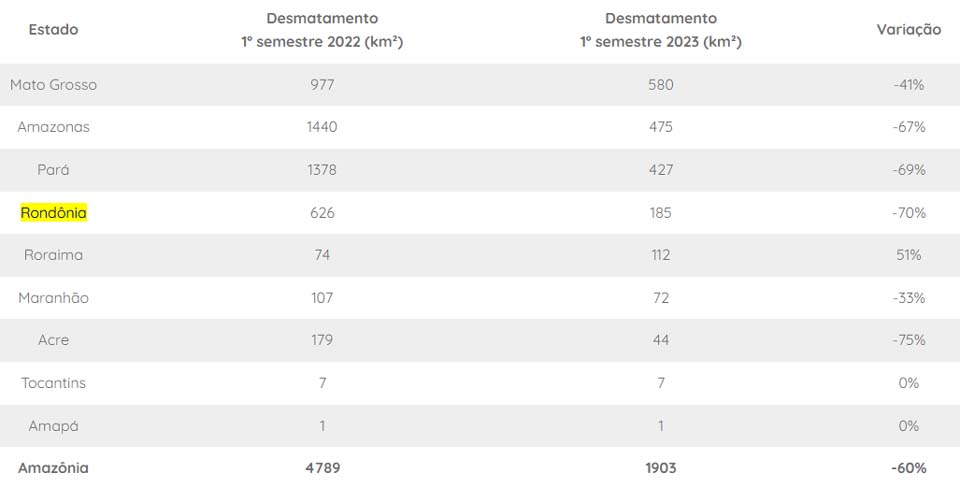The height and width of the screenshot is (488, 960).
Task: Select the 1440 value for Amazonas
Action: [x=322, y=128]
